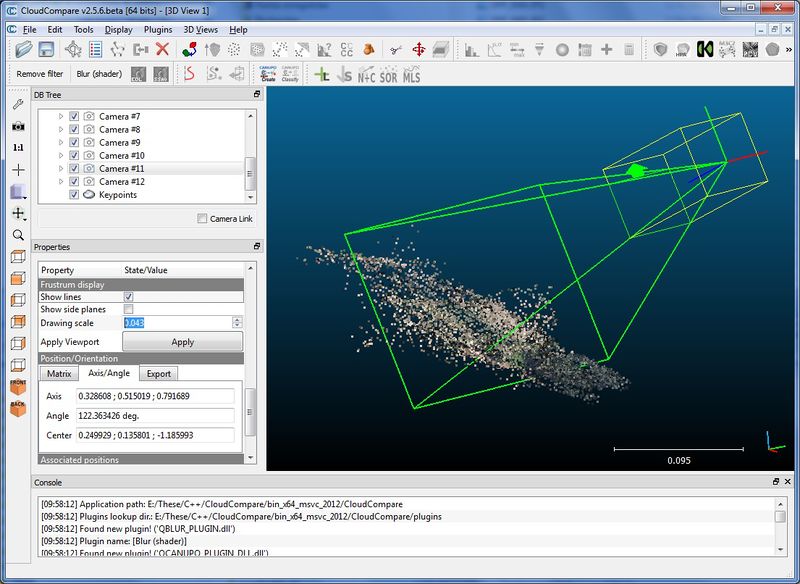Expand the Camera #12 tree node

[61, 182]
